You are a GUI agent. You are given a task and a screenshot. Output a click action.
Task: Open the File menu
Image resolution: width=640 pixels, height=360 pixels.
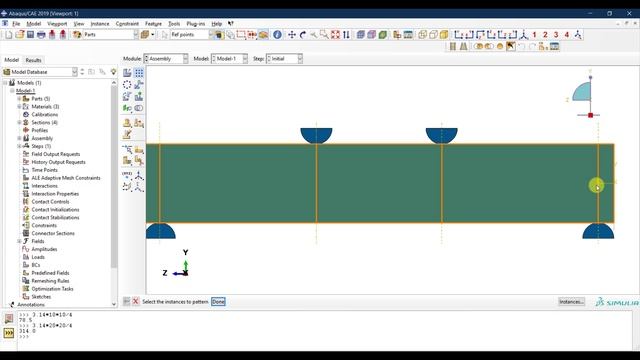[x=16, y=24]
